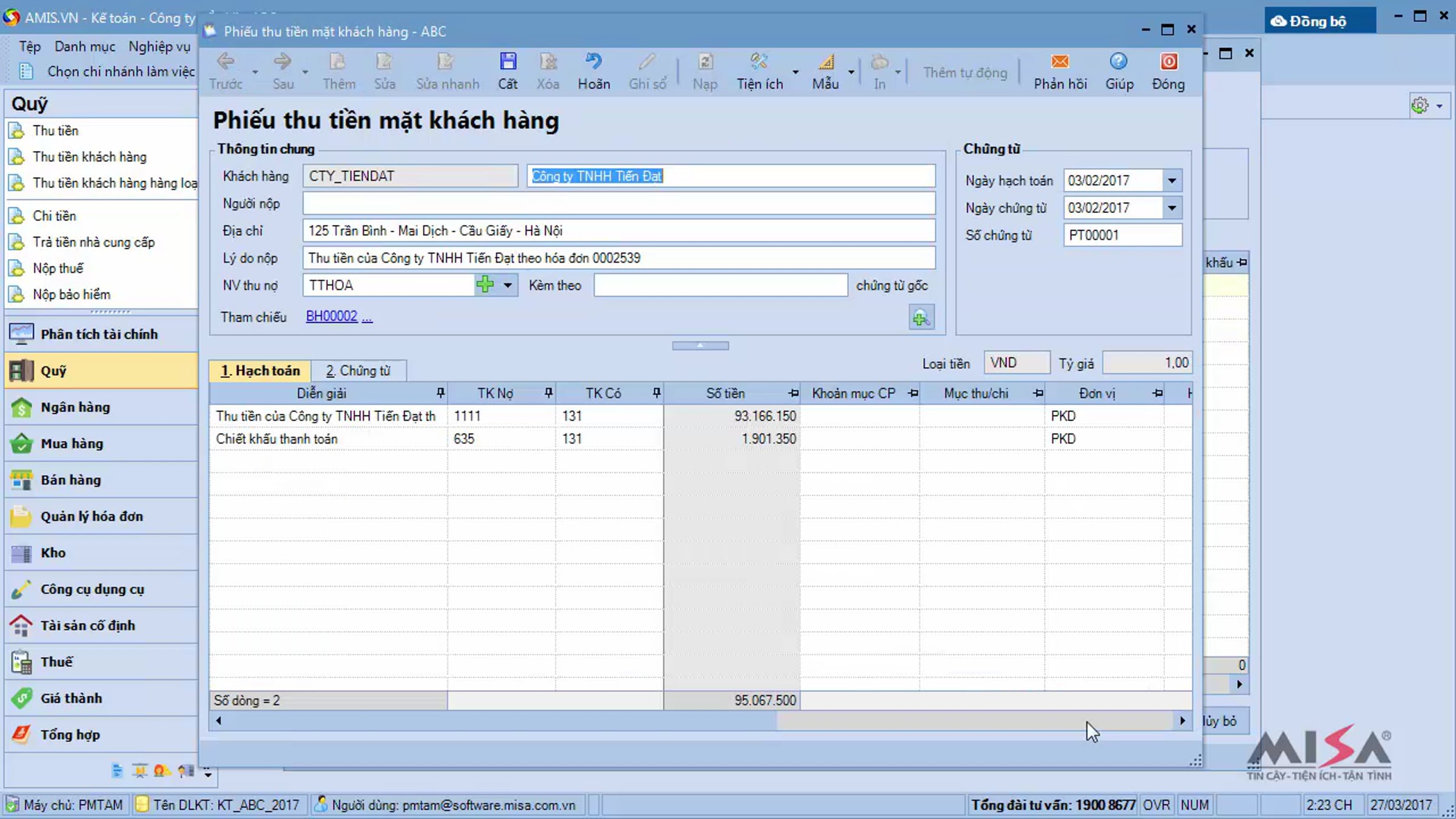Open the Loại tiền currency box
Screen dimensions: 1456x819
(x=1017, y=363)
